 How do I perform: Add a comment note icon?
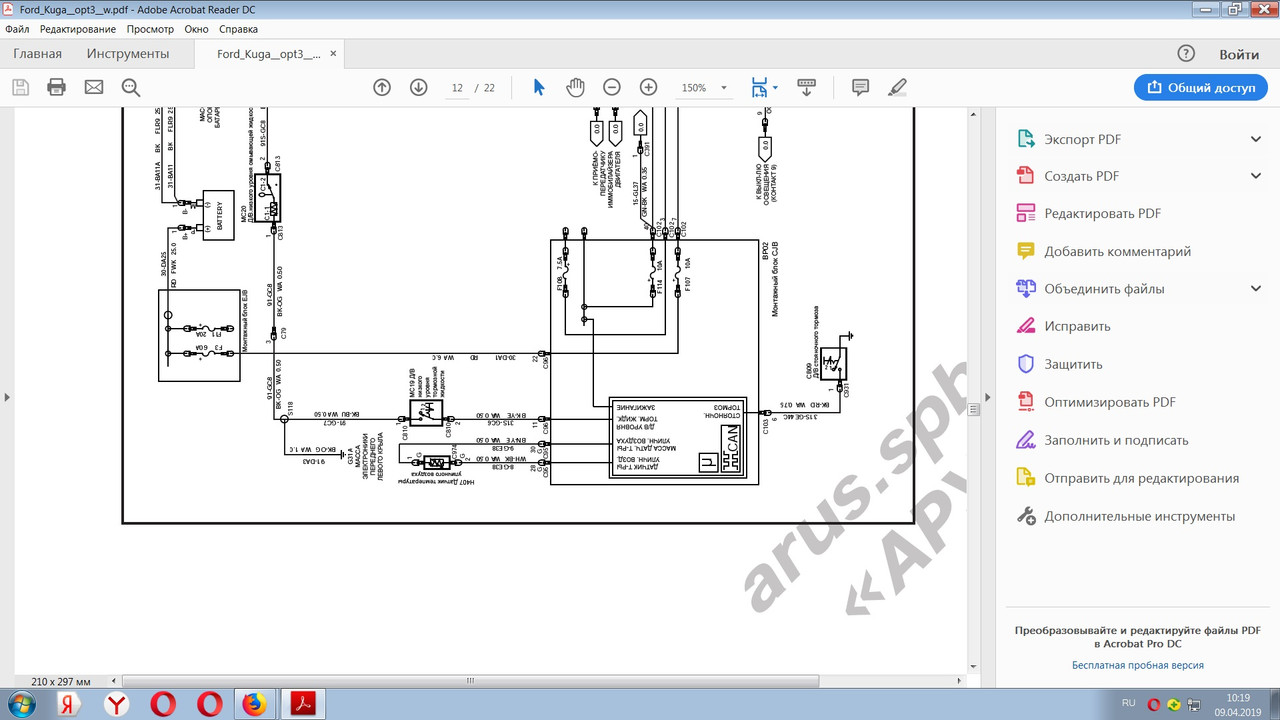click(860, 87)
